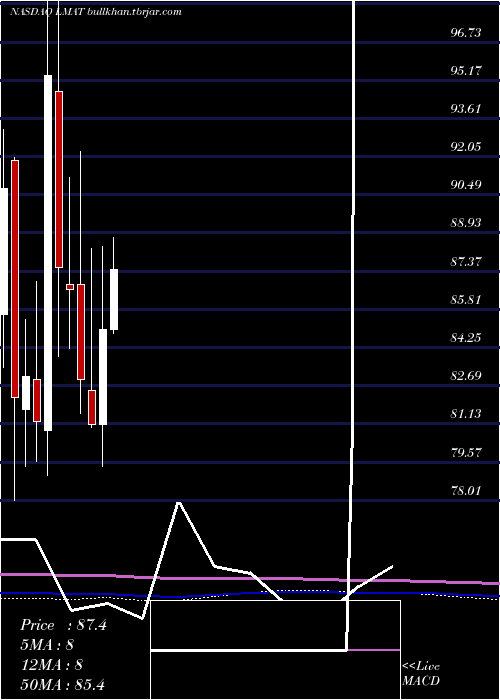Screen dimensions: 500x700
Task: Click the NASDAQ LMAT chart title text
Action: click(95, 12)
